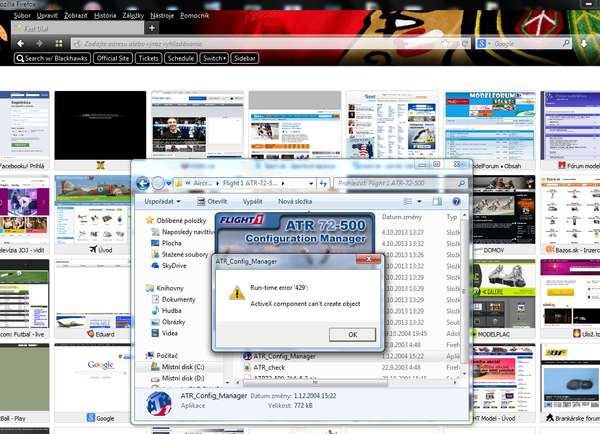Click the Tickets toolbar button
The image size is (600, 434).
[x=148, y=59]
